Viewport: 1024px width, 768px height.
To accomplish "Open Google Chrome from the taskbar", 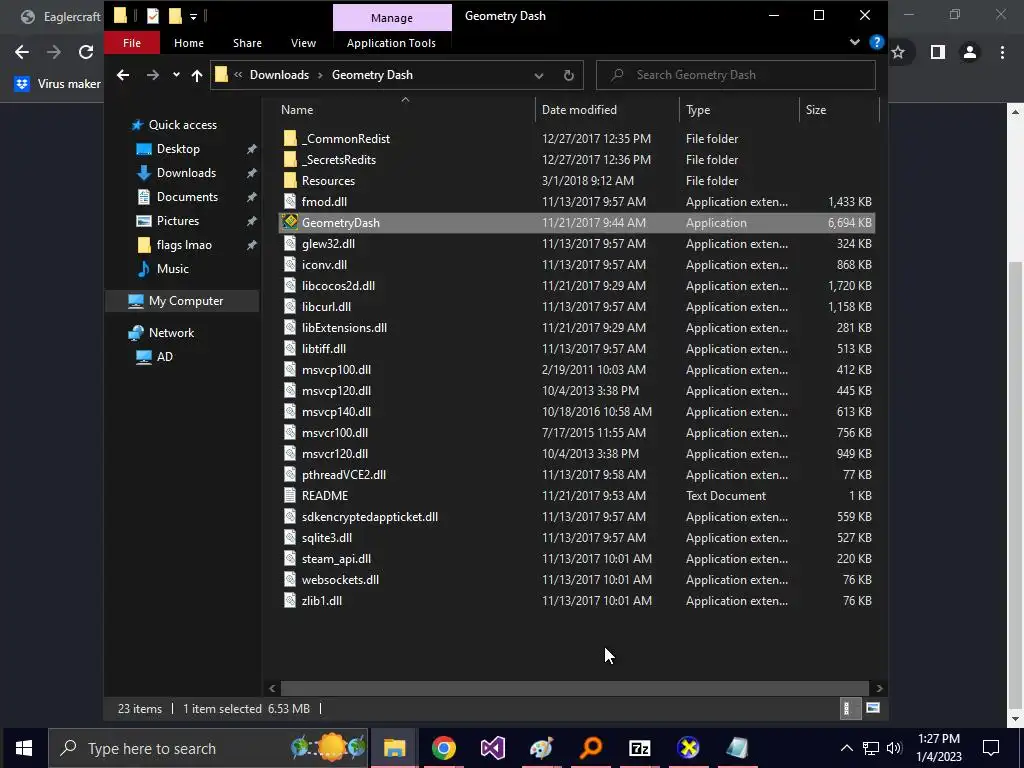I will (x=443, y=748).
